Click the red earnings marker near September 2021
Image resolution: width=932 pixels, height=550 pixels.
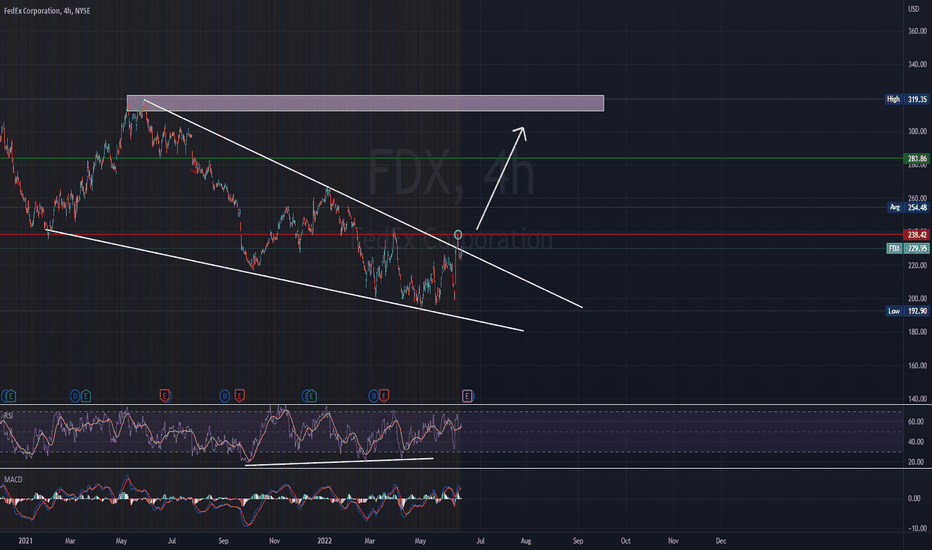[x=239, y=396]
